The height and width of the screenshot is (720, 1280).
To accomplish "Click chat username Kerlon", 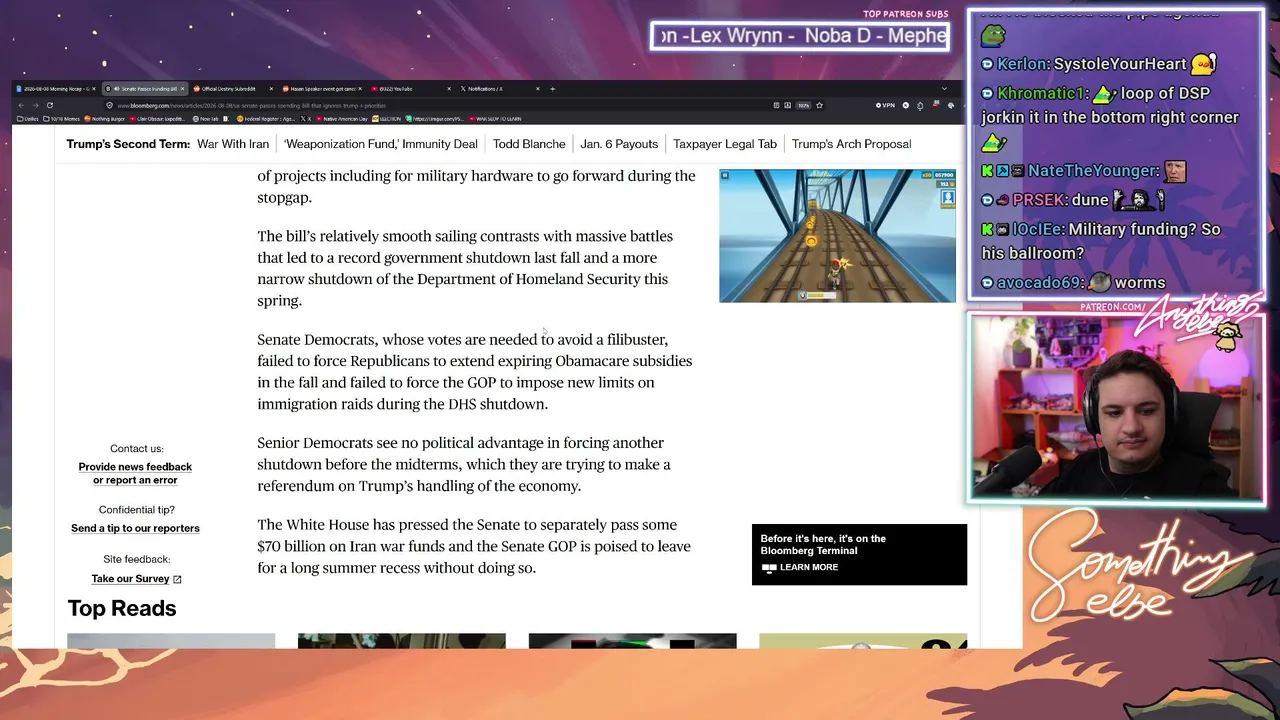I will pyautogui.click(x=1022, y=64).
